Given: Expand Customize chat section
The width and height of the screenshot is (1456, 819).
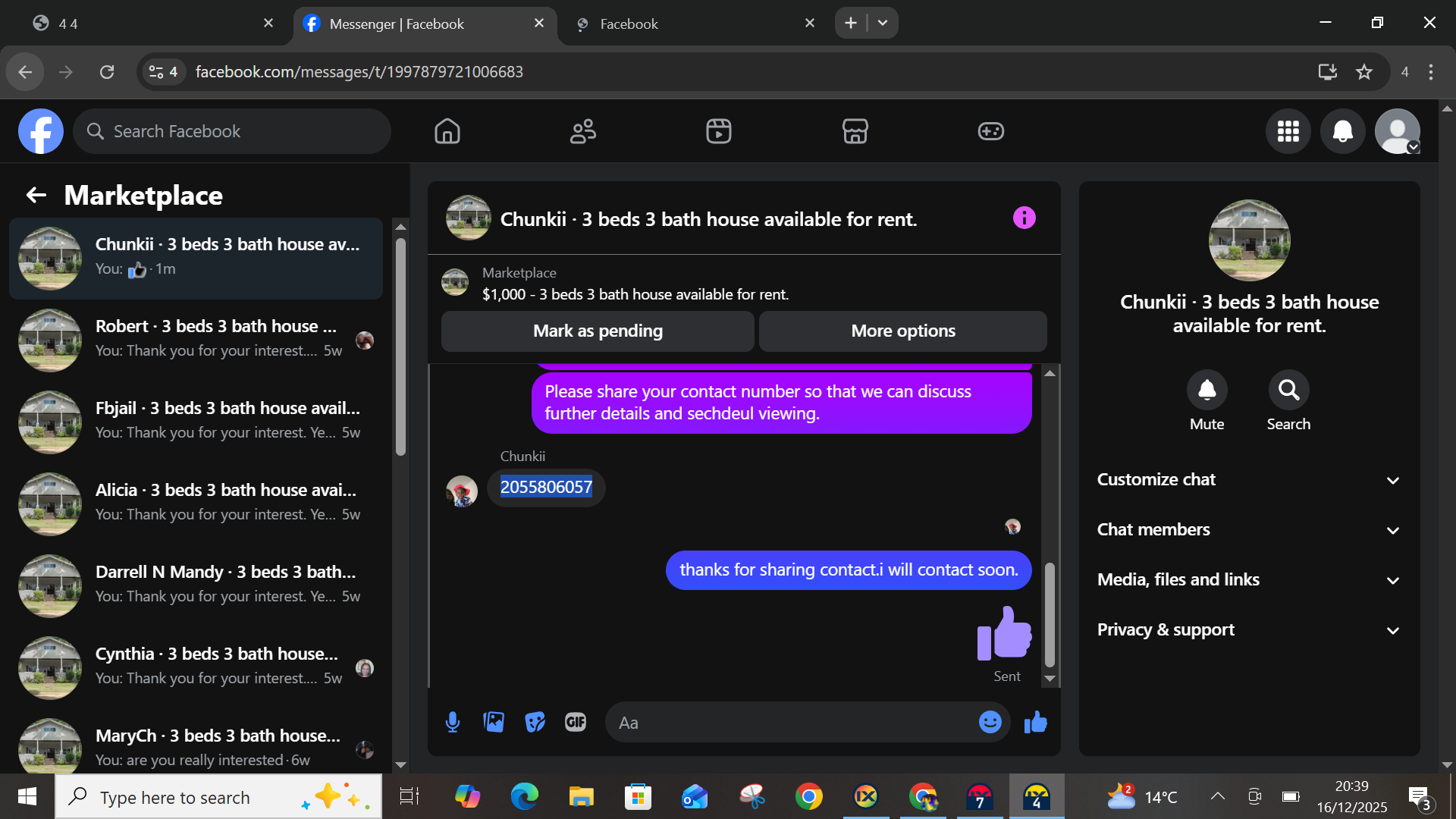Looking at the screenshot, I should tap(1249, 480).
